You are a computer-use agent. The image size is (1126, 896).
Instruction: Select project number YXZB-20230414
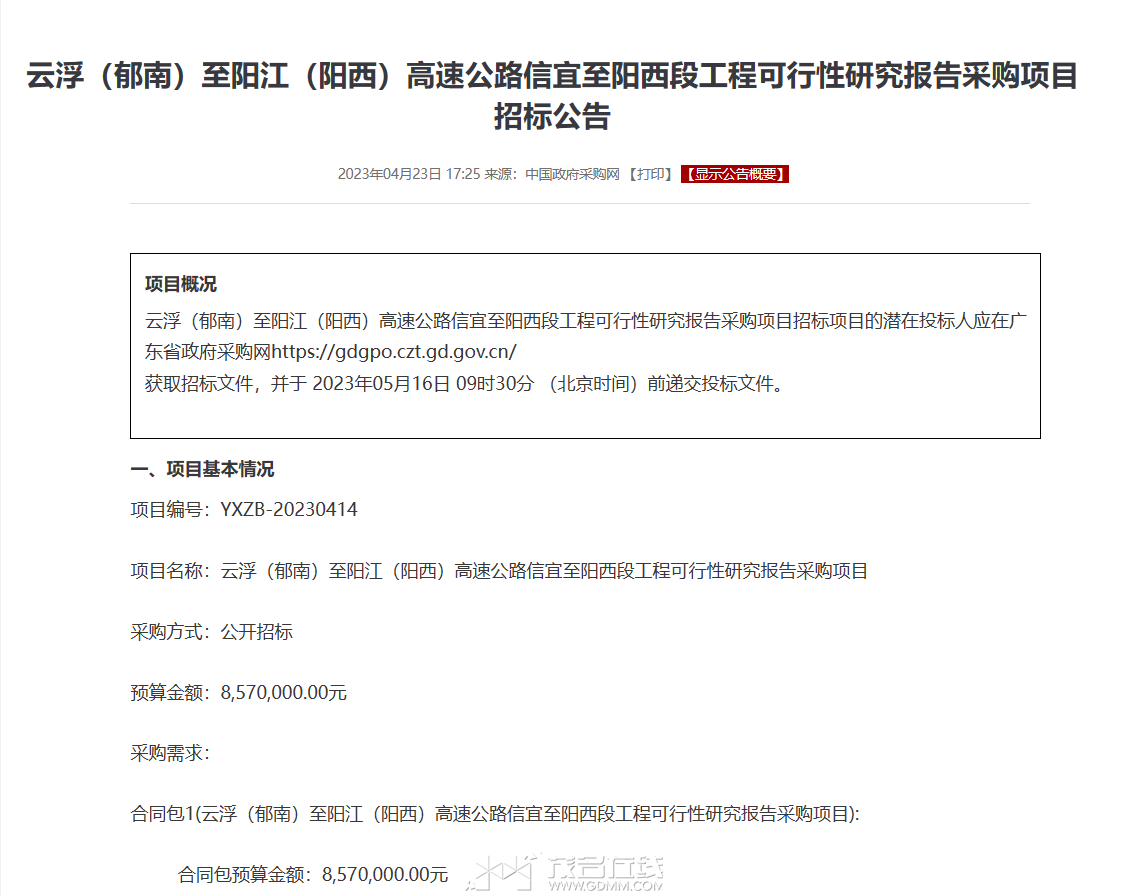point(289,510)
